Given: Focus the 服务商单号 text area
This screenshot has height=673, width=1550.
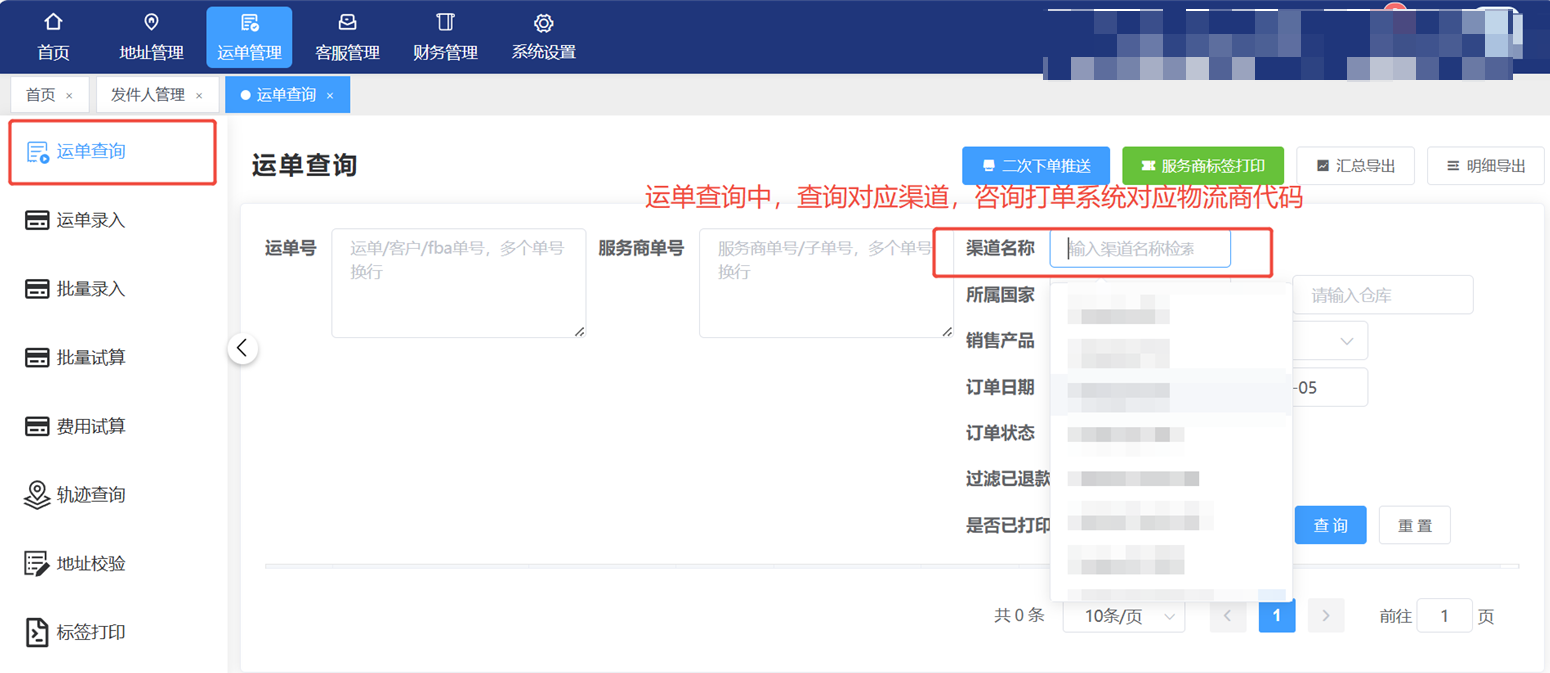Looking at the screenshot, I should tap(826, 283).
